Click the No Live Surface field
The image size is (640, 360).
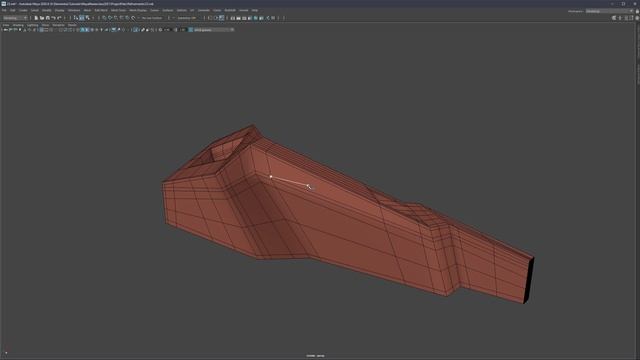[152, 18]
